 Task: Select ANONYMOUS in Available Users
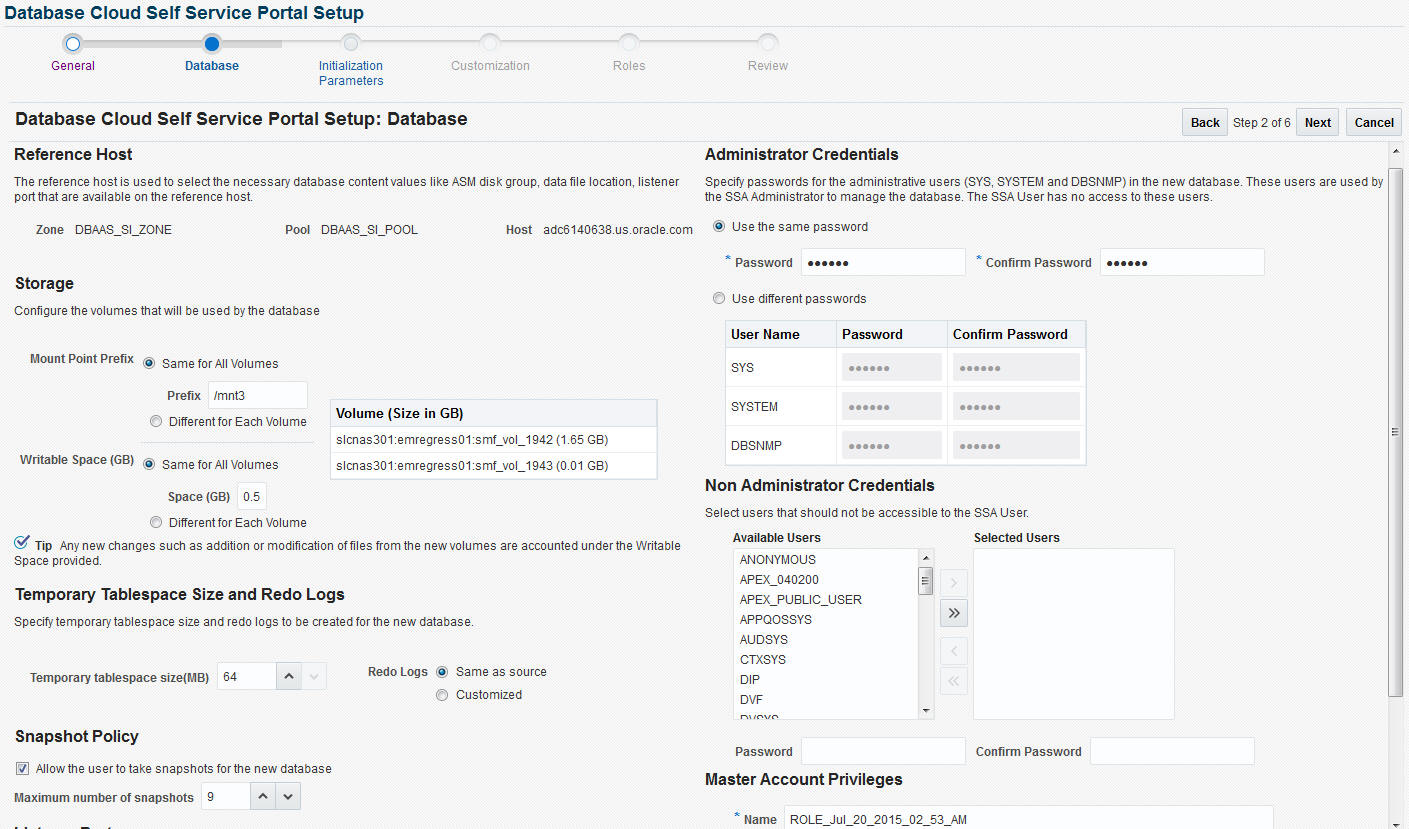(826, 560)
